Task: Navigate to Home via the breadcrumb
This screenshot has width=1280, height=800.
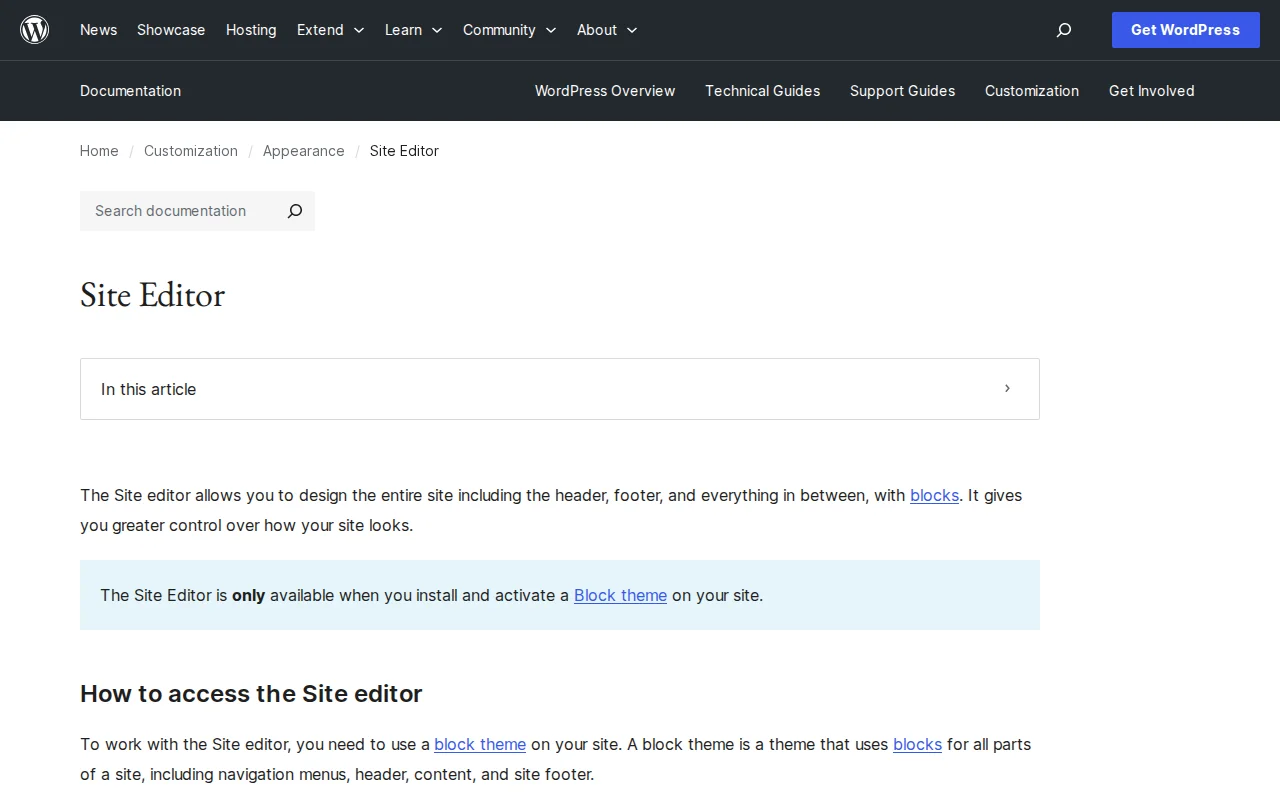Action: tap(99, 151)
